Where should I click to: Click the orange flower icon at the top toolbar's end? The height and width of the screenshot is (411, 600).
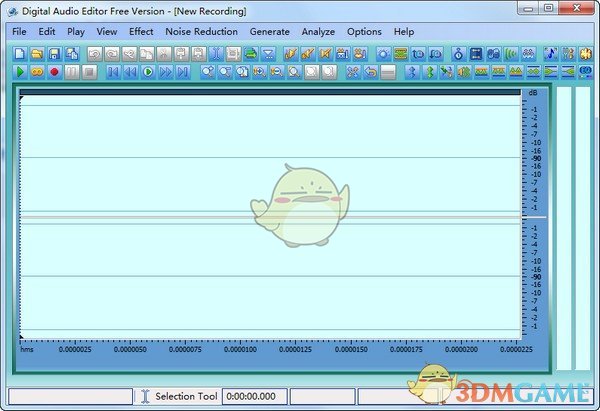(x=585, y=54)
